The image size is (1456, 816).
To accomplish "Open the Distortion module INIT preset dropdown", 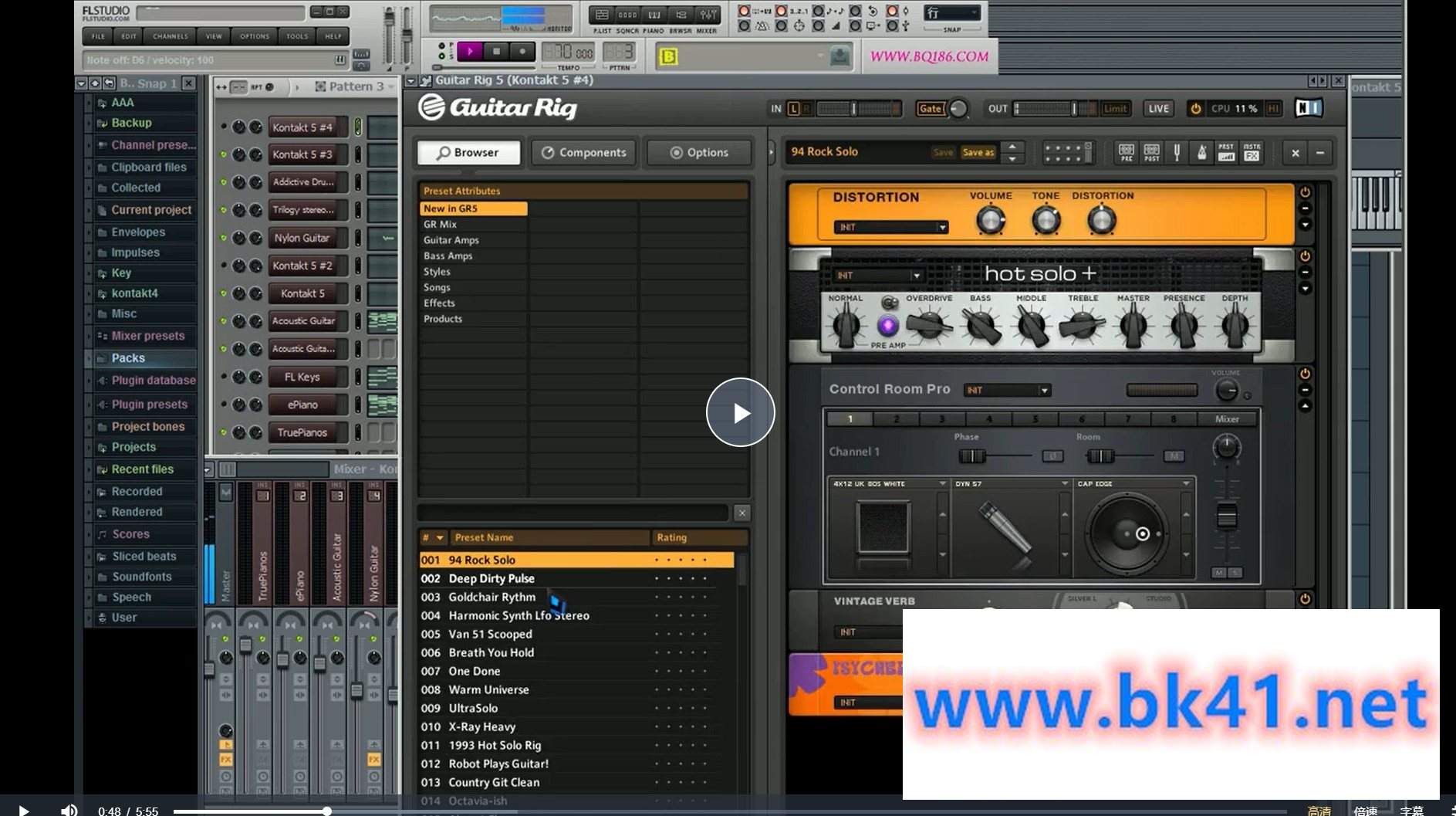I will click(891, 227).
